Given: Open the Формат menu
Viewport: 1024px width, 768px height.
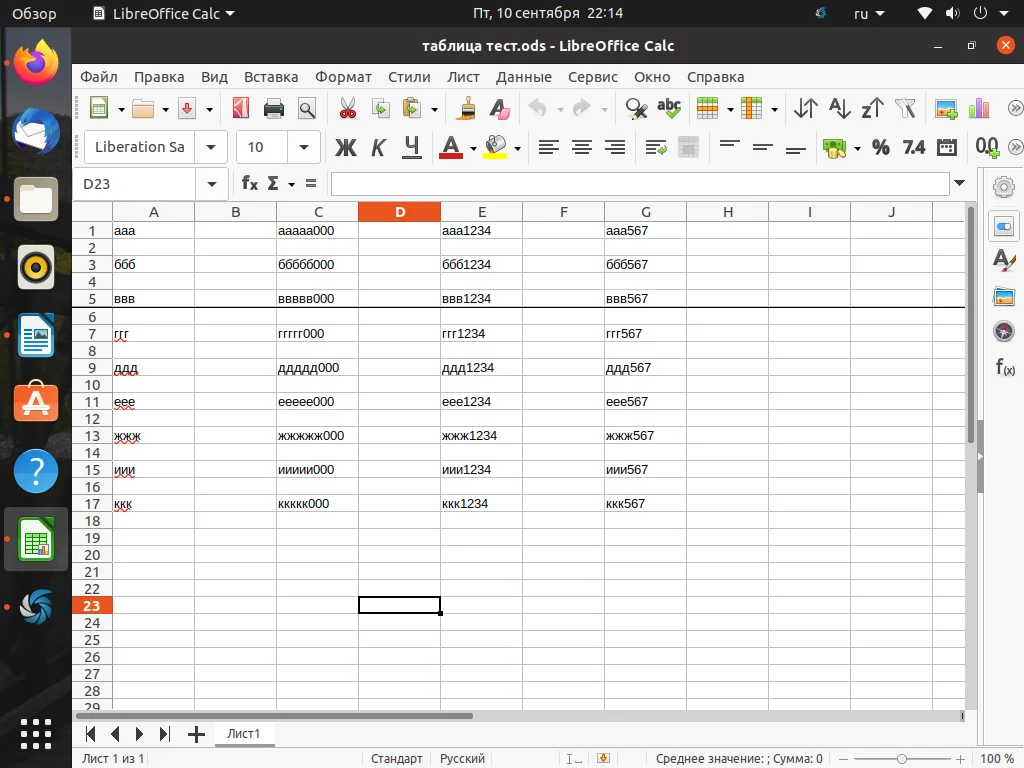Looking at the screenshot, I should [x=343, y=77].
